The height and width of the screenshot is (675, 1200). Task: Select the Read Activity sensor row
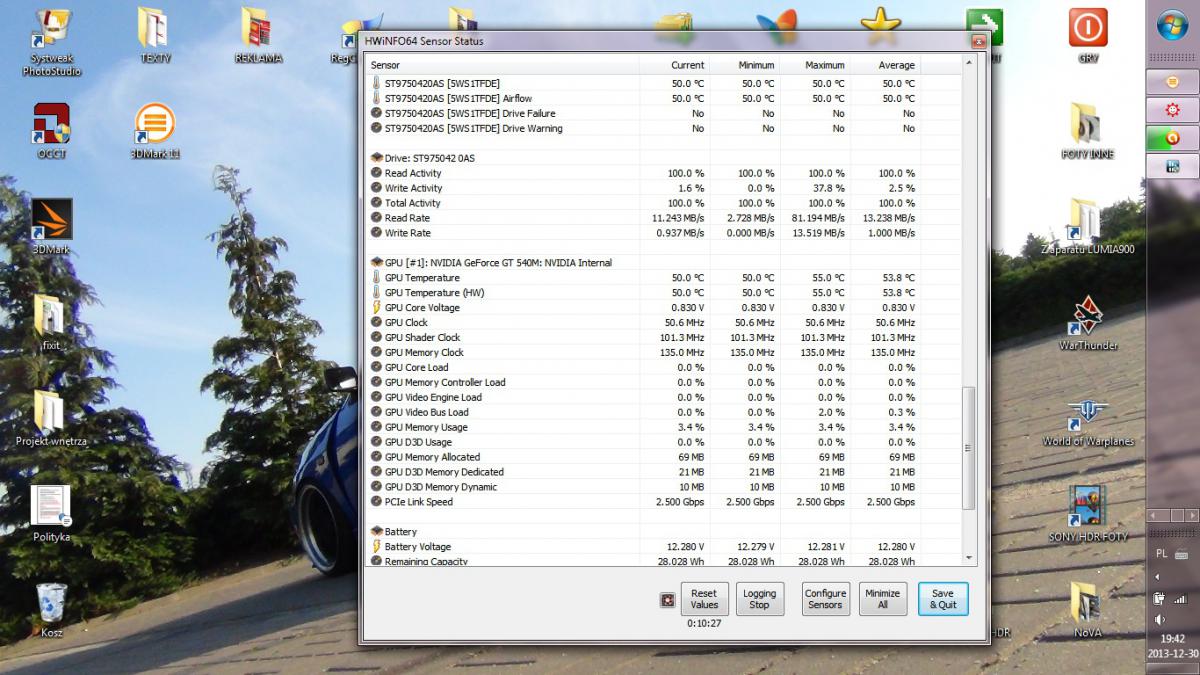(665, 173)
